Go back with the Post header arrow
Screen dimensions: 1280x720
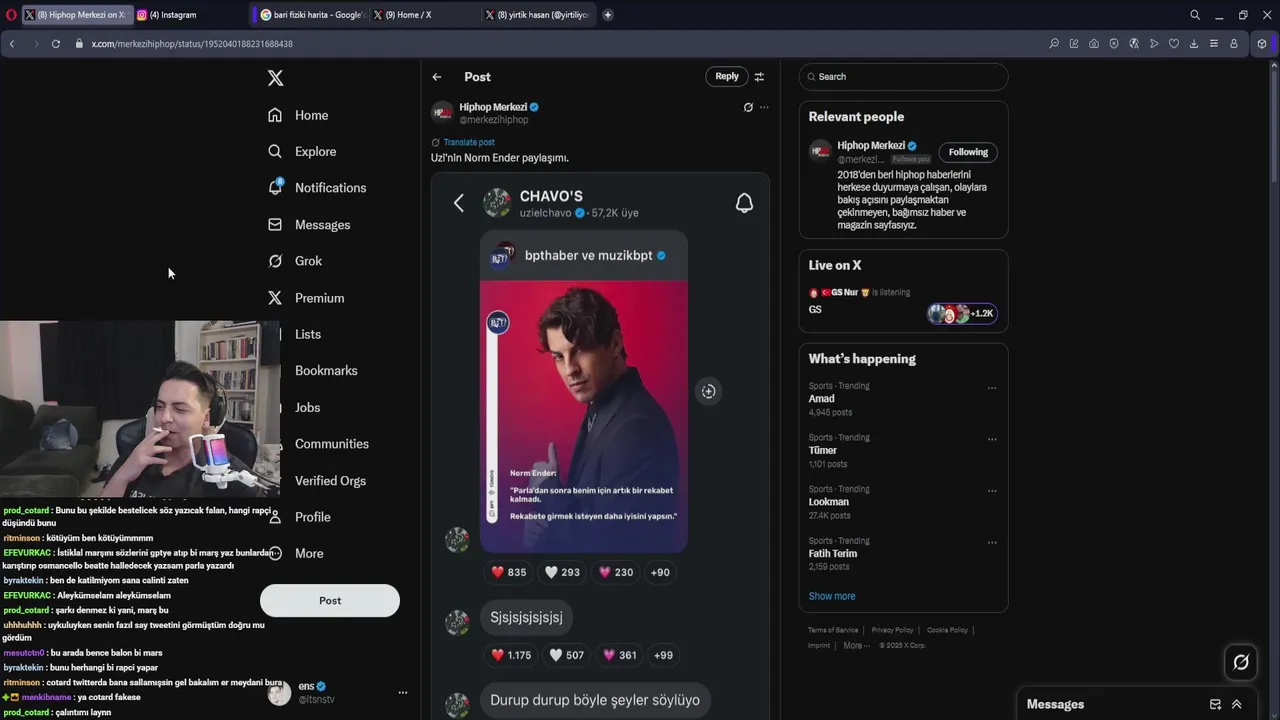point(437,77)
